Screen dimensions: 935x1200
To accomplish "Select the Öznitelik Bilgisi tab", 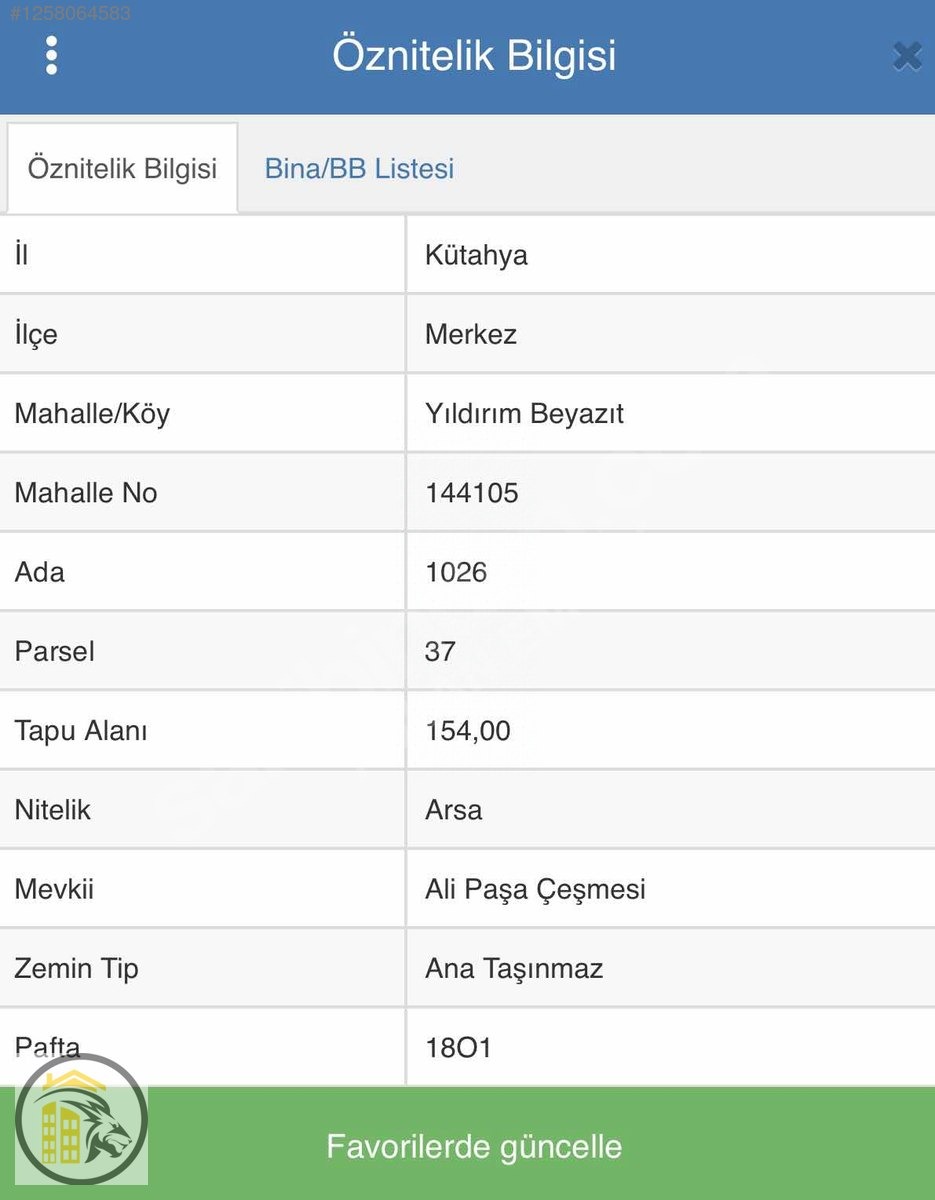I will coord(122,168).
